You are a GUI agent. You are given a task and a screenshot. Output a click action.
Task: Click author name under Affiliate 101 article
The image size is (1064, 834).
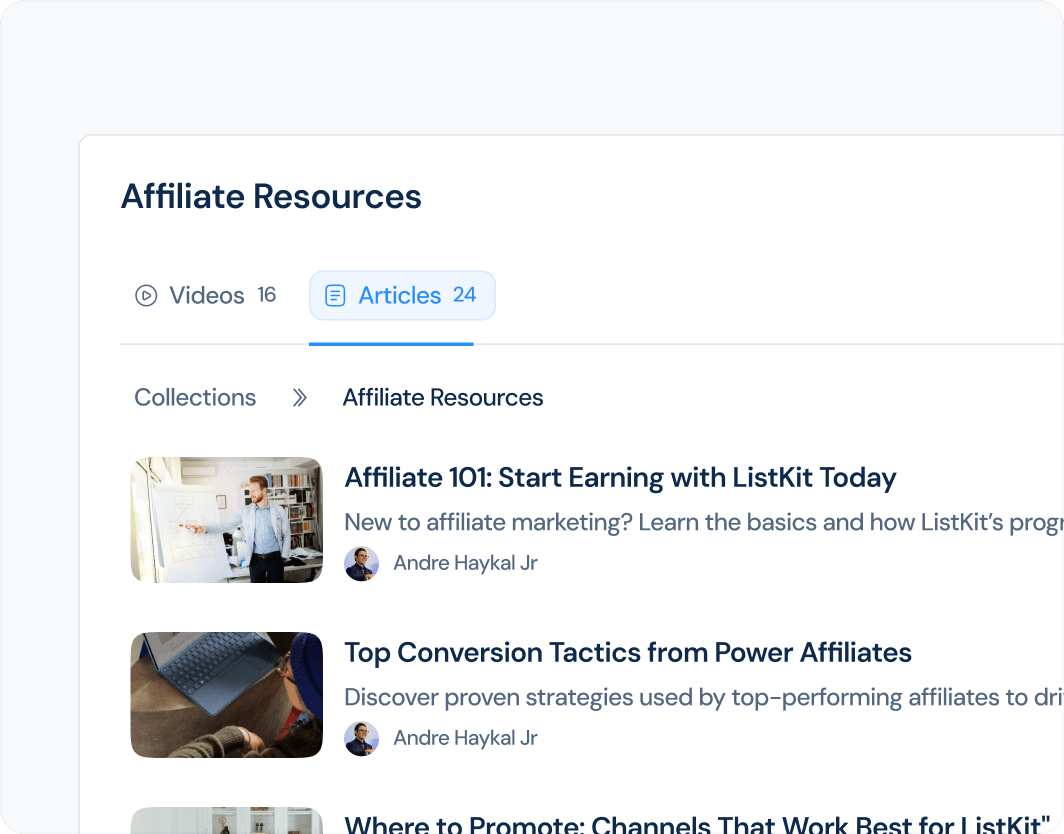[x=466, y=563]
